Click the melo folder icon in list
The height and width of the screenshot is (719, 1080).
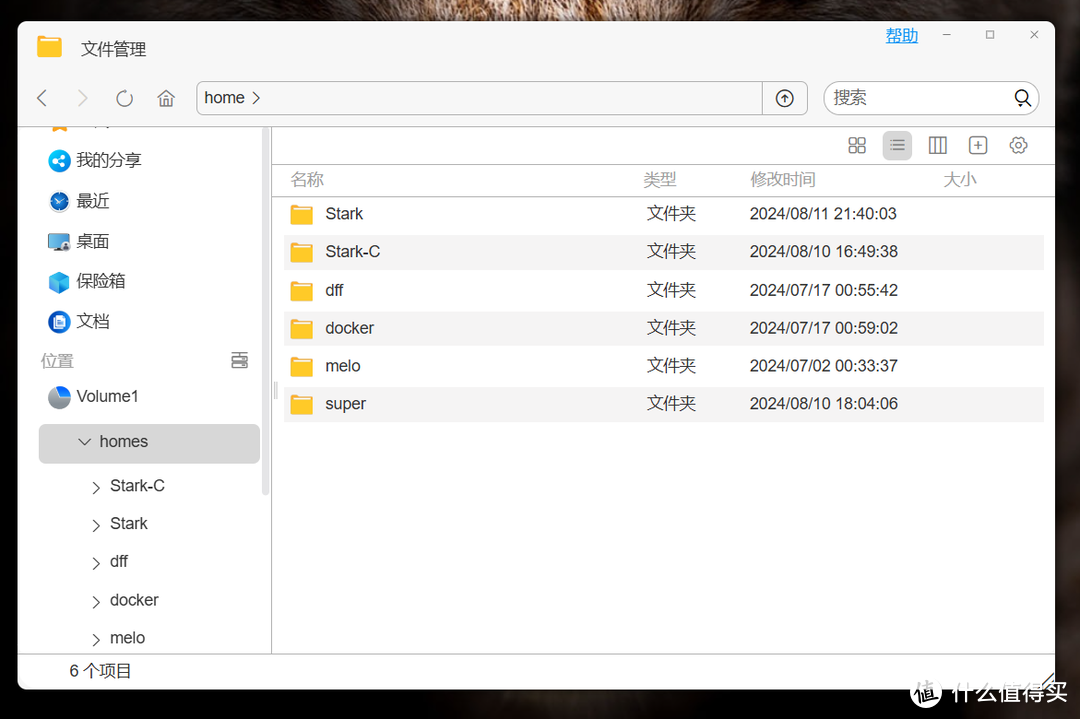301,366
